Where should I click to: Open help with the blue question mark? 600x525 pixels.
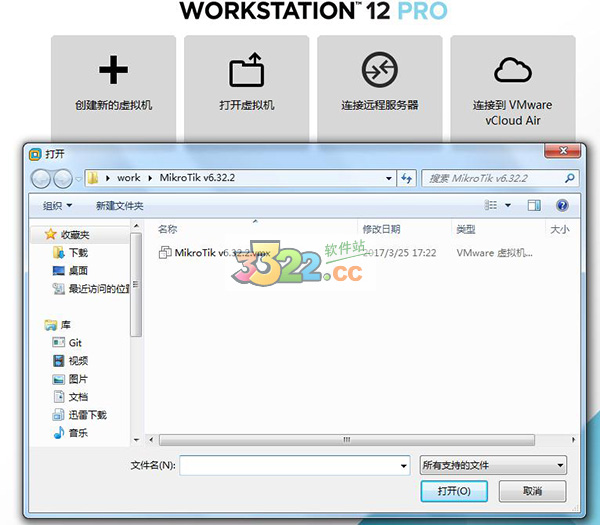[x=562, y=205]
